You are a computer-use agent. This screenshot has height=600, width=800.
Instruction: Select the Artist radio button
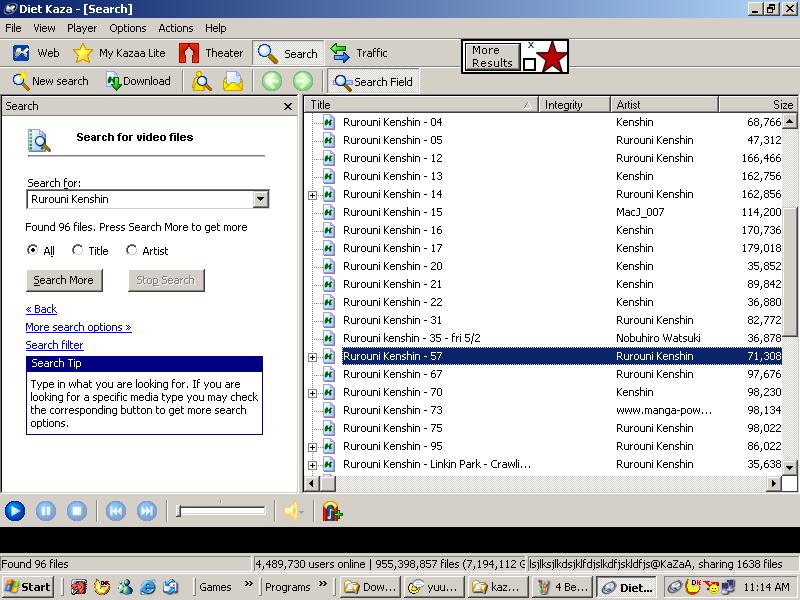(132, 251)
